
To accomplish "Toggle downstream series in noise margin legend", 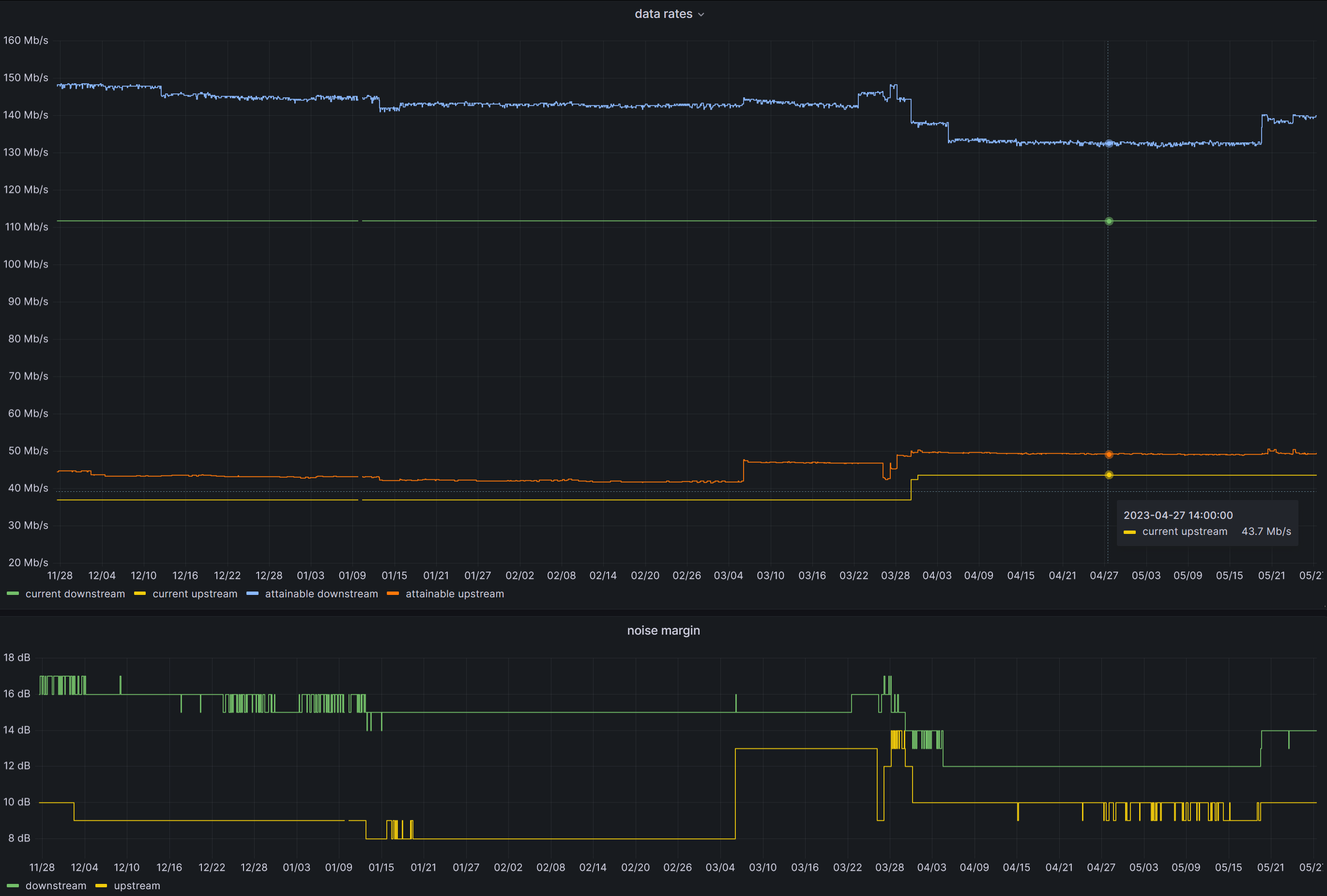I will click(56, 886).
